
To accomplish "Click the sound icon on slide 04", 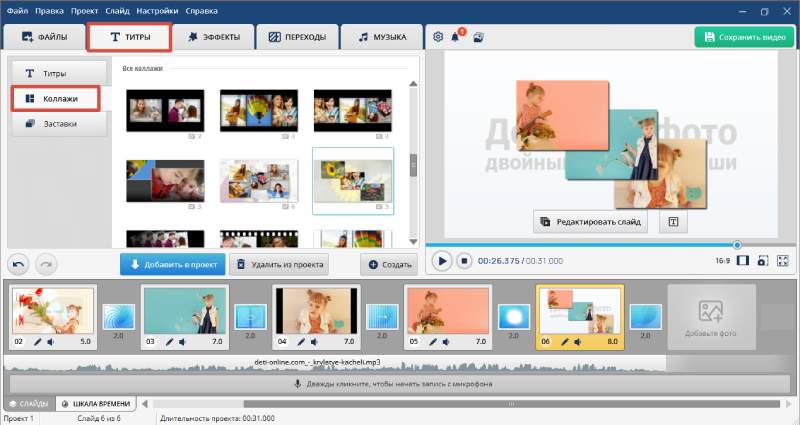I will pyautogui.click(x=314, y=341).
